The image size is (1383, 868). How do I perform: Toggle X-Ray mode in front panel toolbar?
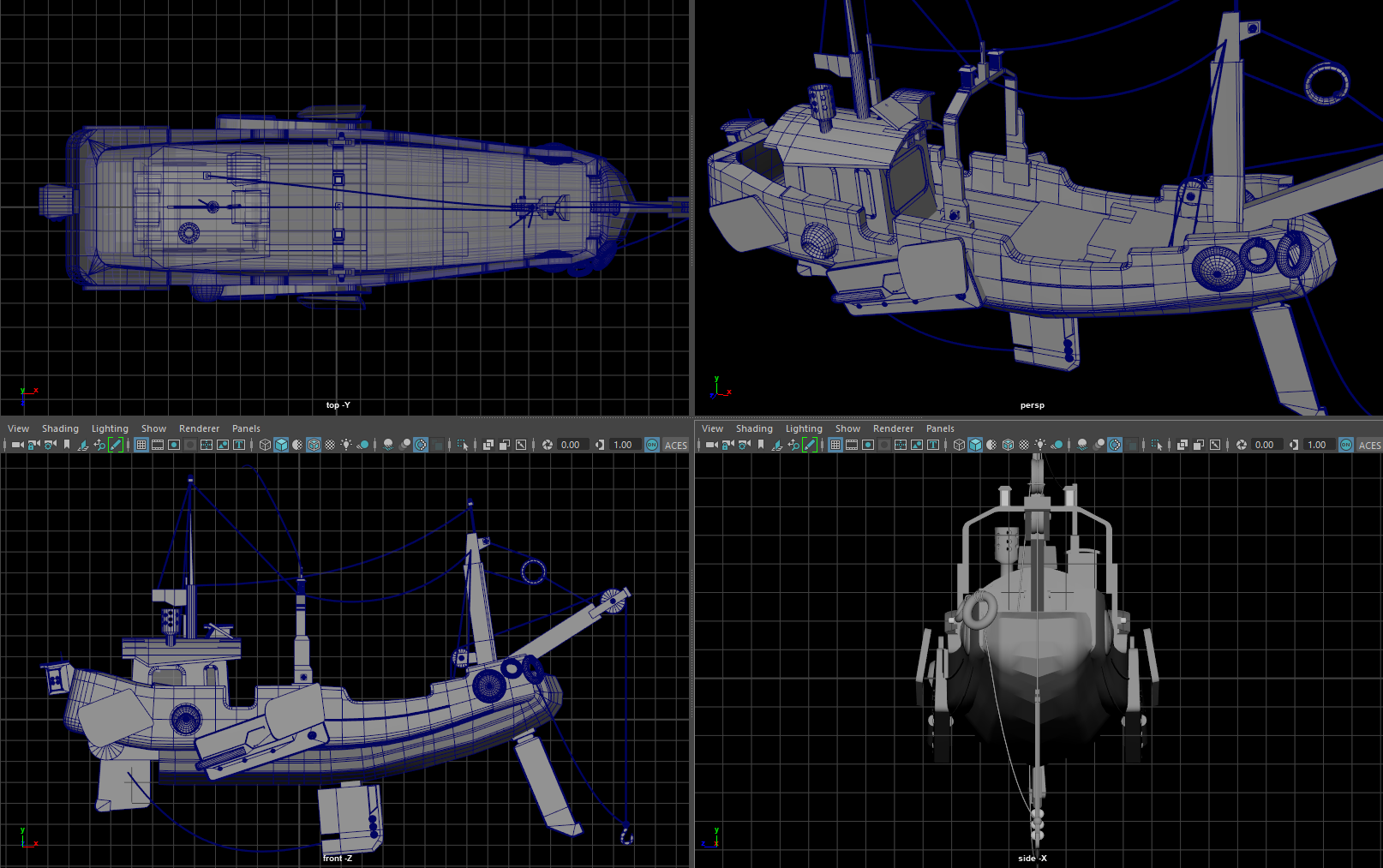488,445
